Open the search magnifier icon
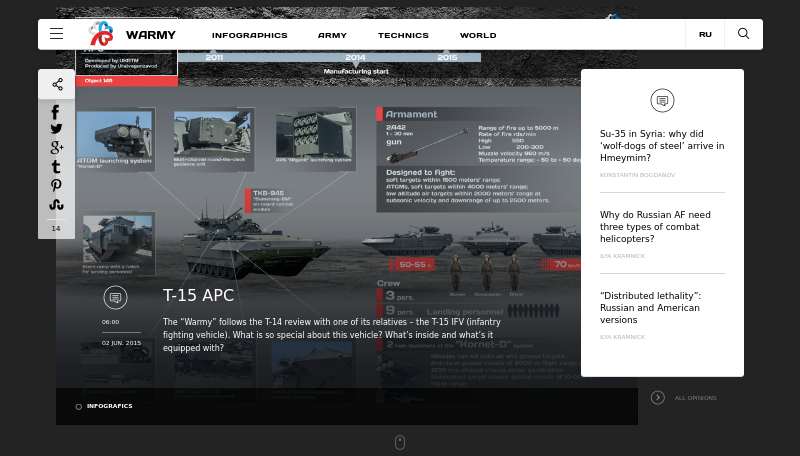The height and width of the screenshot is (456, 800). (x=743, y=34)
